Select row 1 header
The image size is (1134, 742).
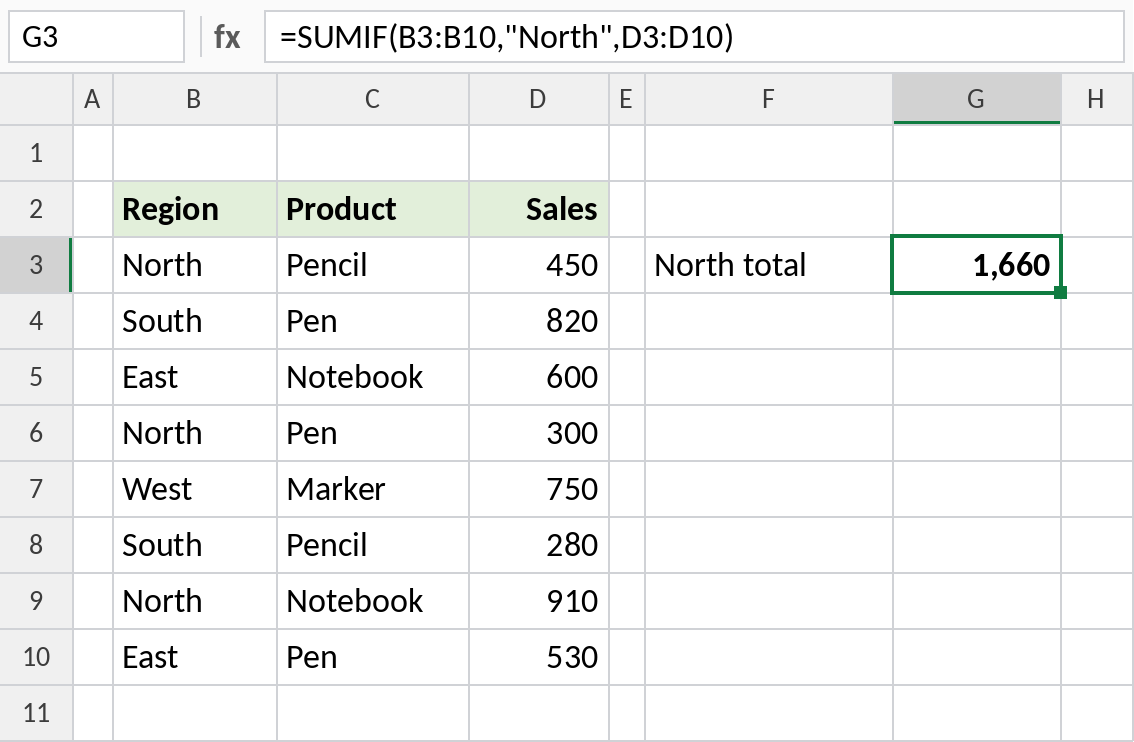click(36, 153)
